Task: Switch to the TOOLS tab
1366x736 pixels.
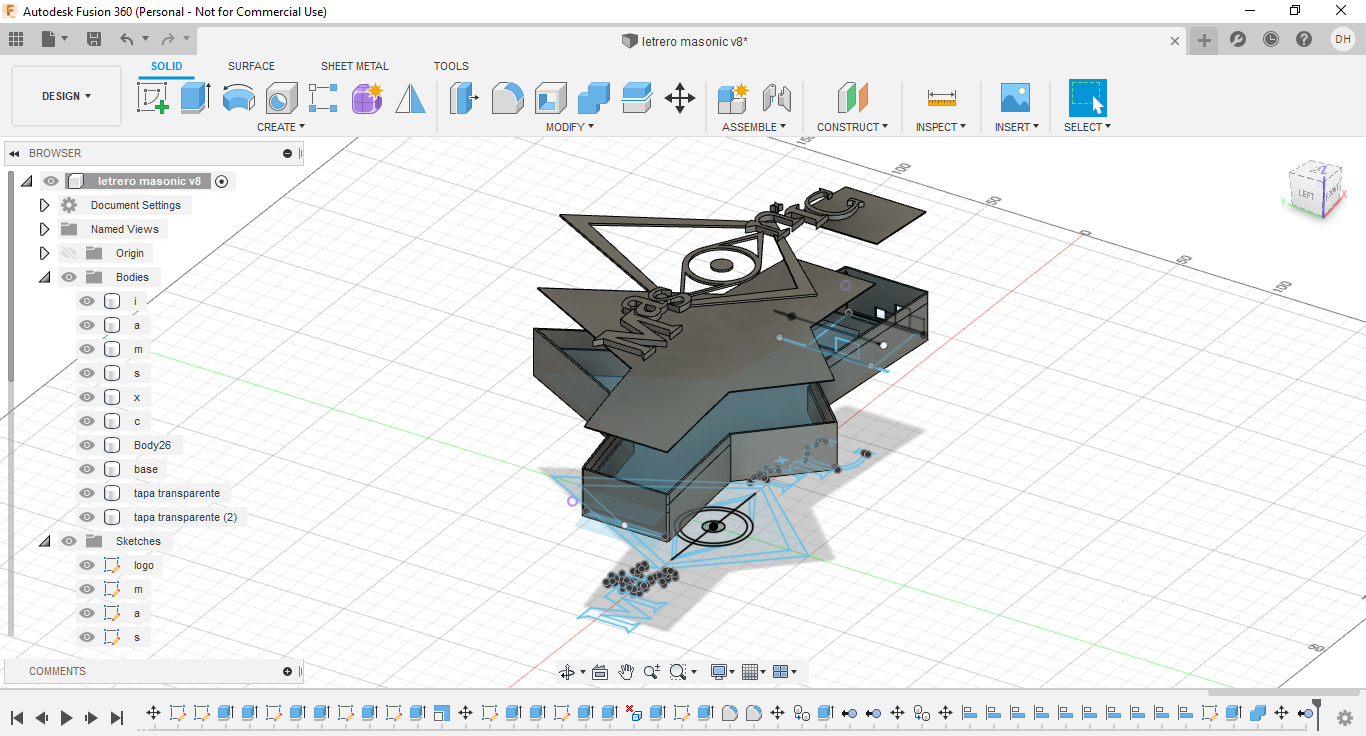Action: (x=451, y=66)
